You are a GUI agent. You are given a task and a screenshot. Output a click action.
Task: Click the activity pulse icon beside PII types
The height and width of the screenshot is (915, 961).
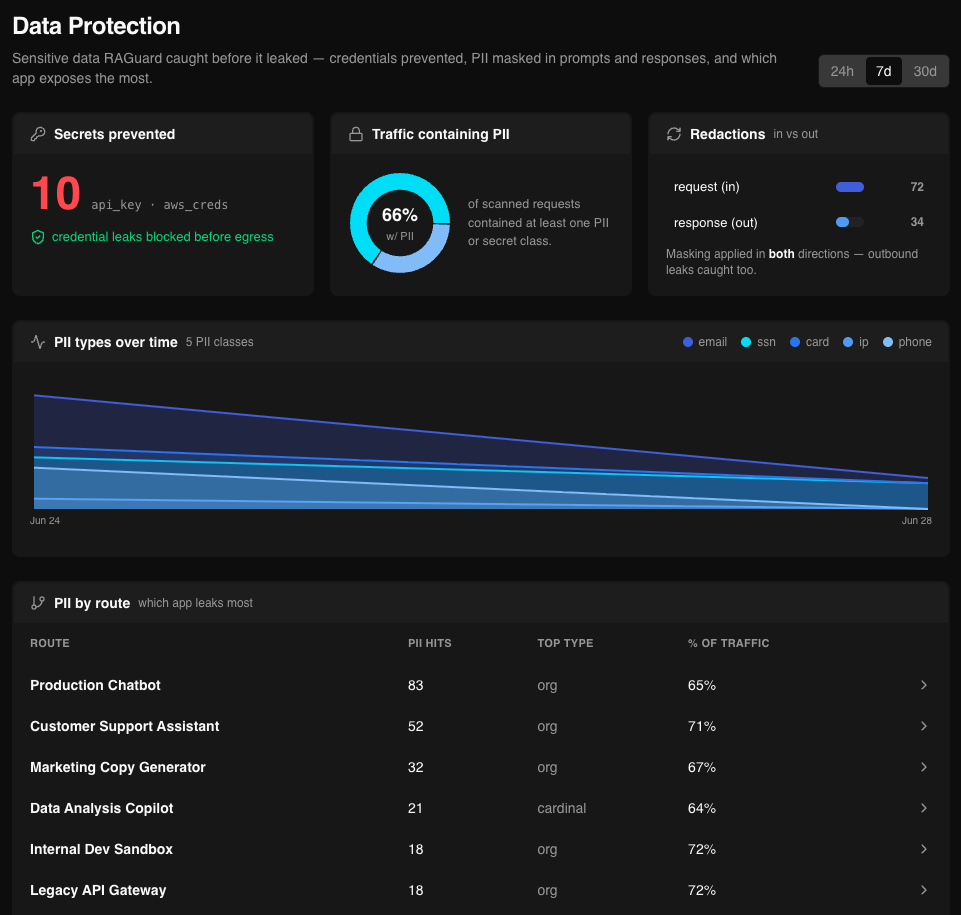(x=38, y=342)
